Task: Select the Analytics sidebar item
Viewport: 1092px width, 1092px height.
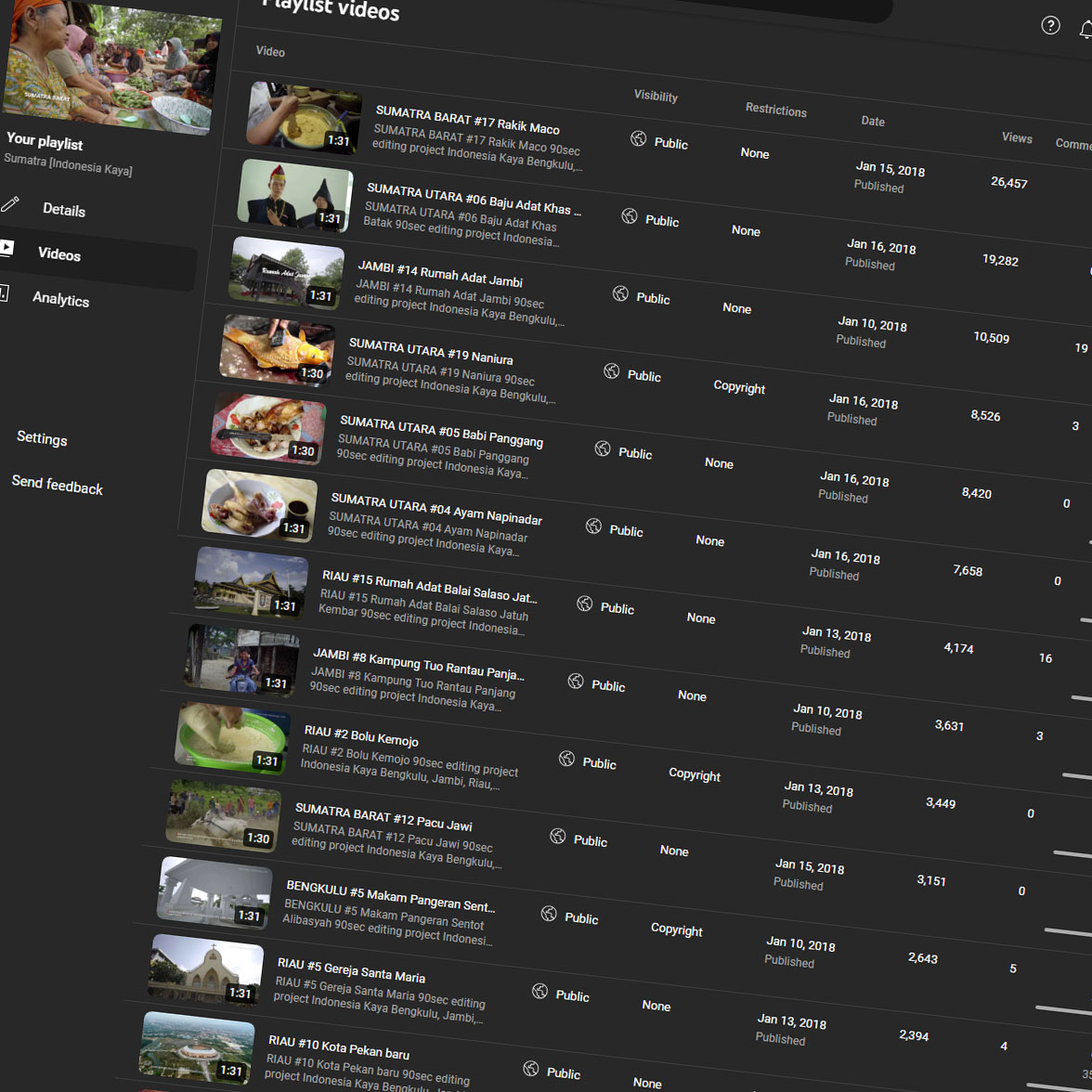Action: click(x=60, y=299)
